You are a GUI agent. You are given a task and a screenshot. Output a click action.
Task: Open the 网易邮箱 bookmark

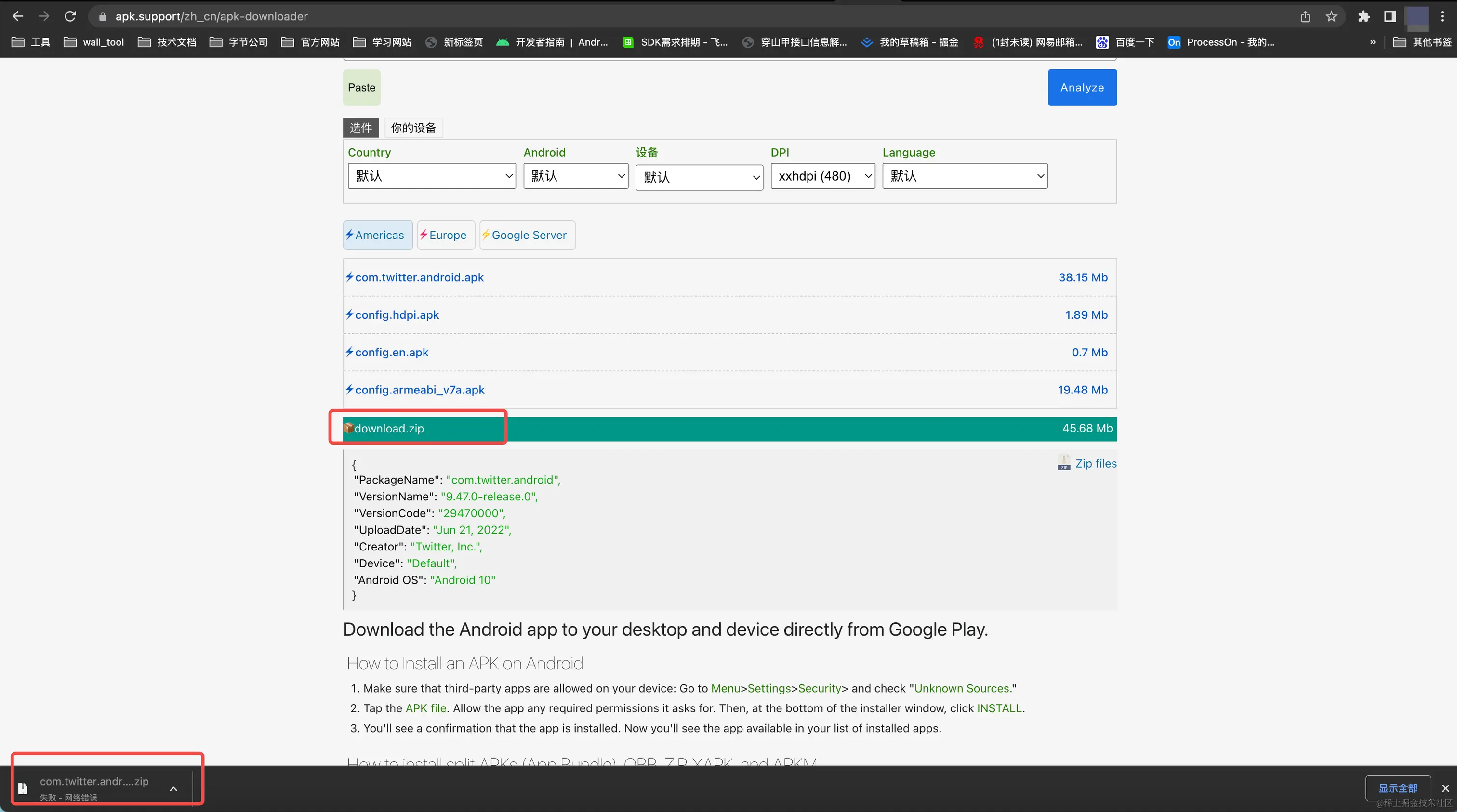coord(1028,42)
